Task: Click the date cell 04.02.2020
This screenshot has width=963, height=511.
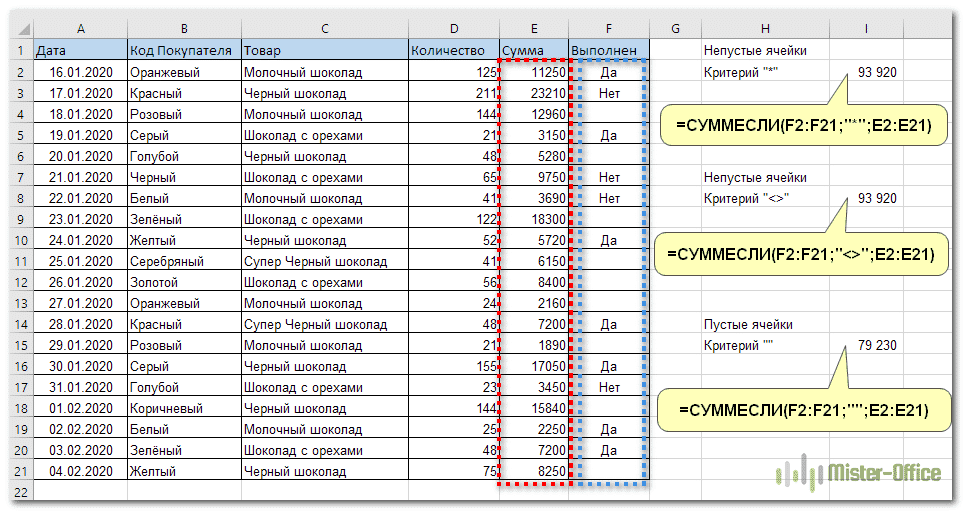Action: (x=79, y=471)
